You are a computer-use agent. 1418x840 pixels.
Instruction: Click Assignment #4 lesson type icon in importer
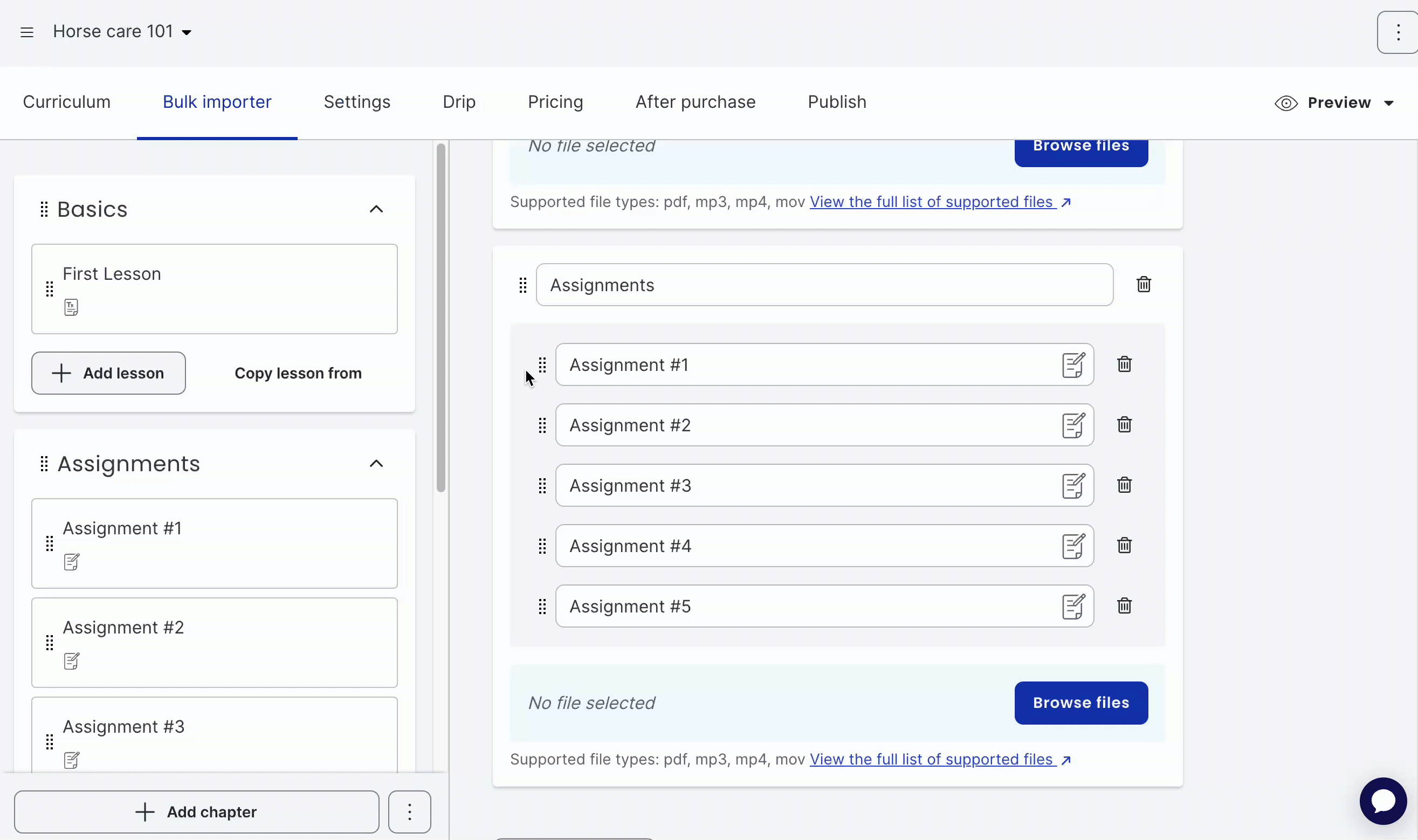1073,546
